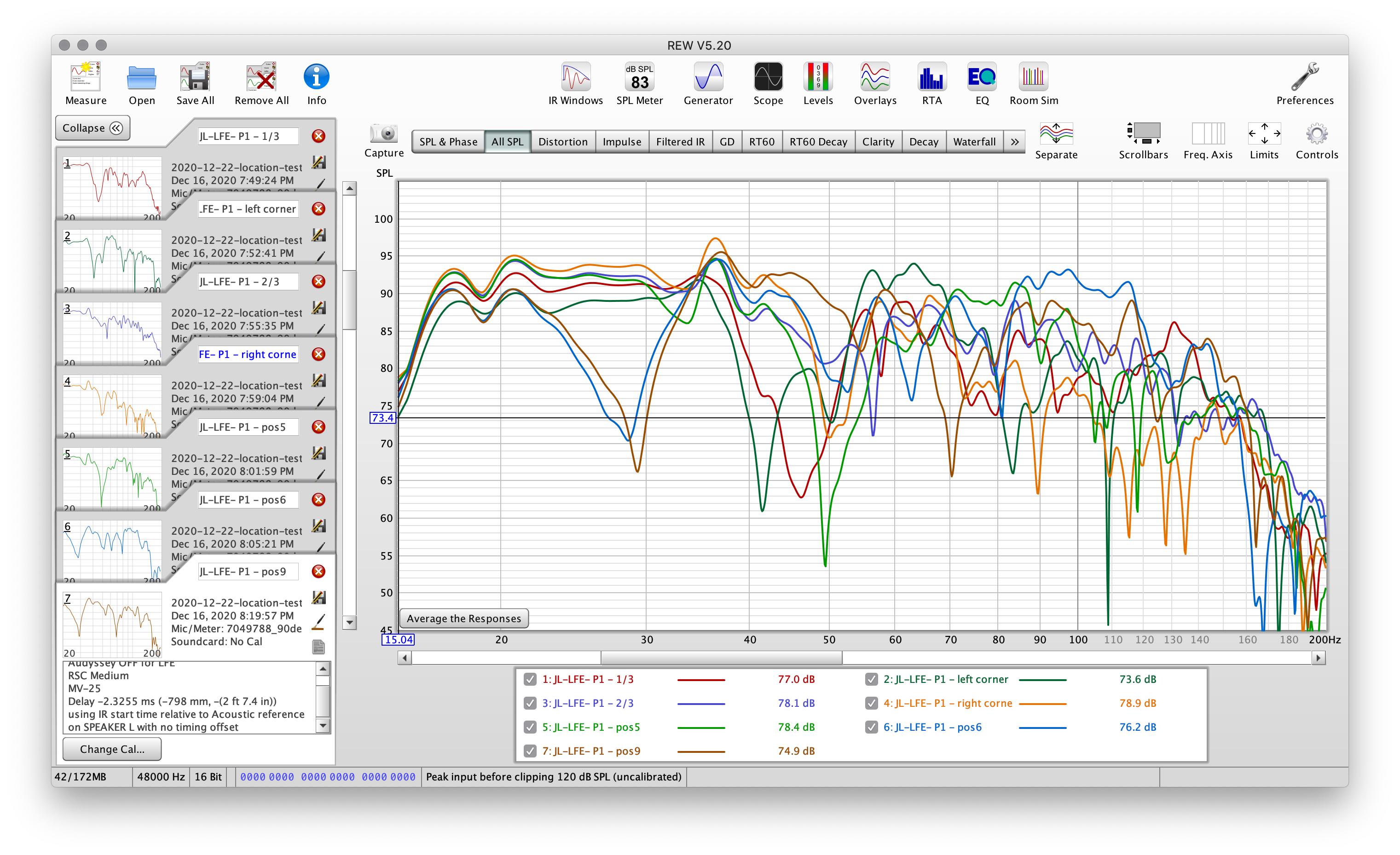
Task: Switch to the Waterfall tab
Action: click(x=974, y=142)
